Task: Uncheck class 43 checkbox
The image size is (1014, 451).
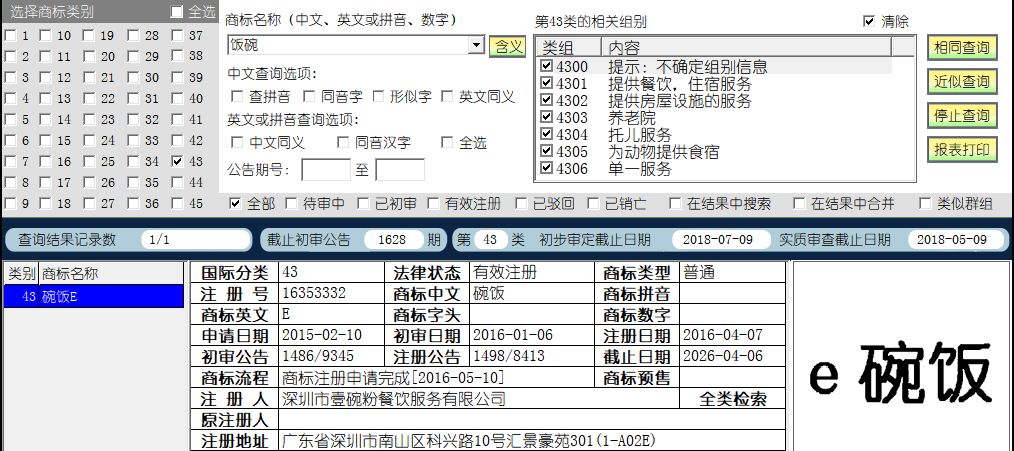Action: point(177,161)
